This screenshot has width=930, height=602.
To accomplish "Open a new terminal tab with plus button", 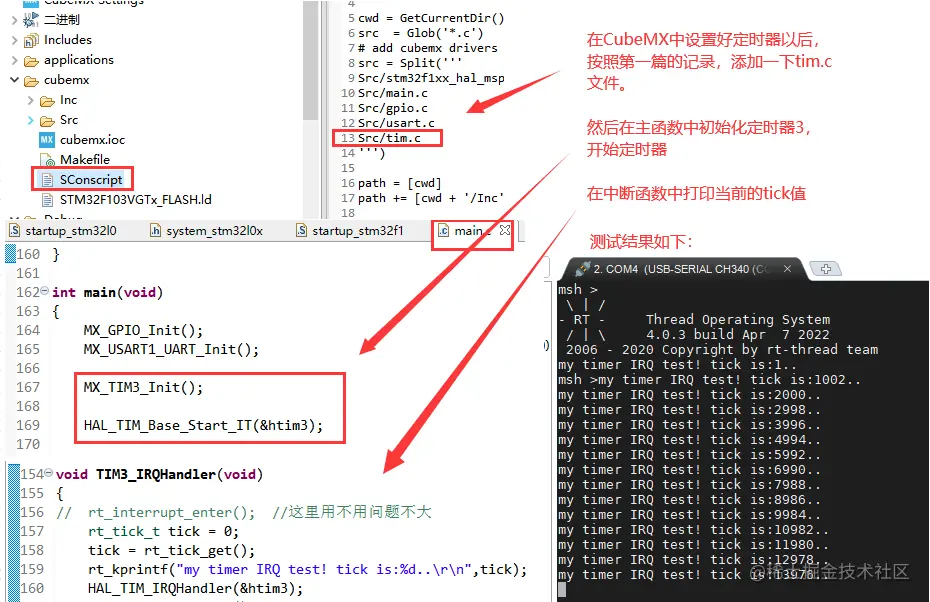I will [x=826, y=269].
